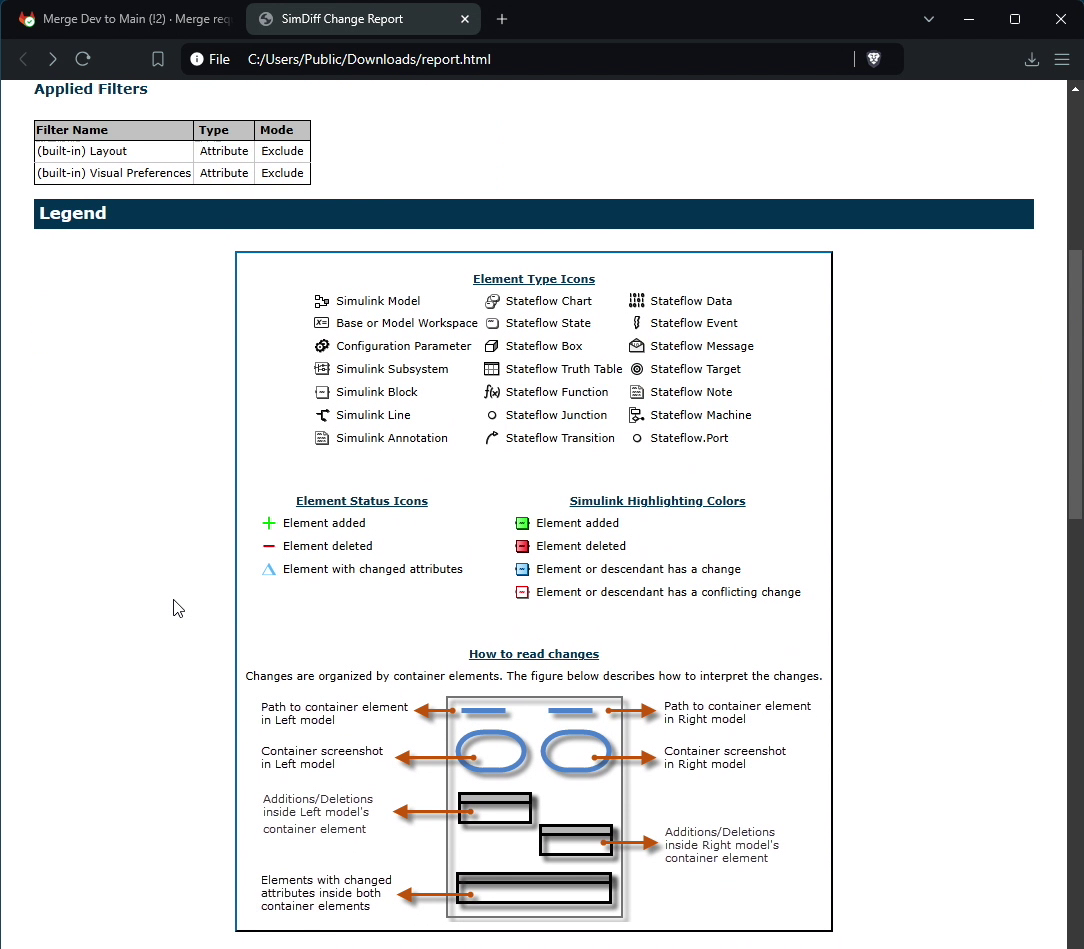This screenshot has width=1084, height=949.
Task: Click the Applied Filters heading
Action: click(91, 89)
